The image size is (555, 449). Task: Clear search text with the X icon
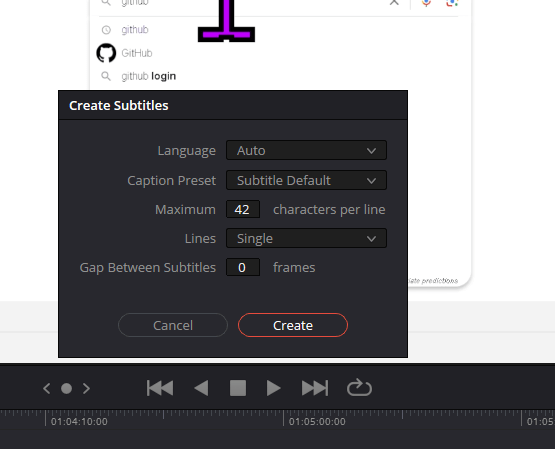point(394,2)
